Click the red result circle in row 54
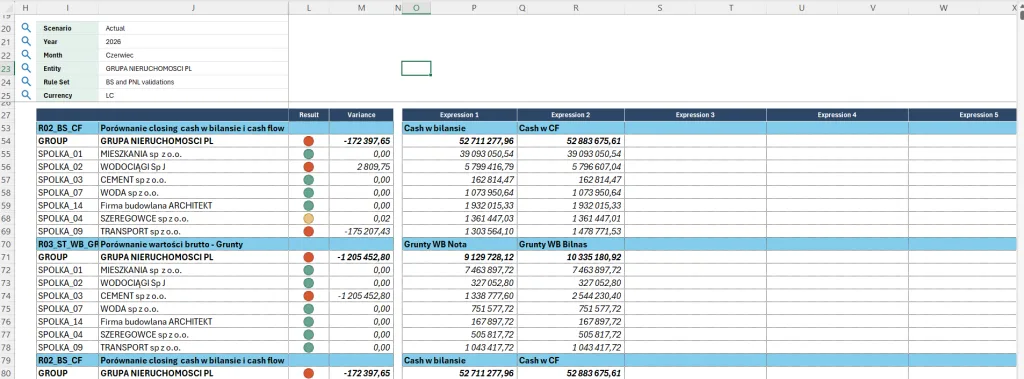Screen dimensions: 1024x379 tap(308, 140)
